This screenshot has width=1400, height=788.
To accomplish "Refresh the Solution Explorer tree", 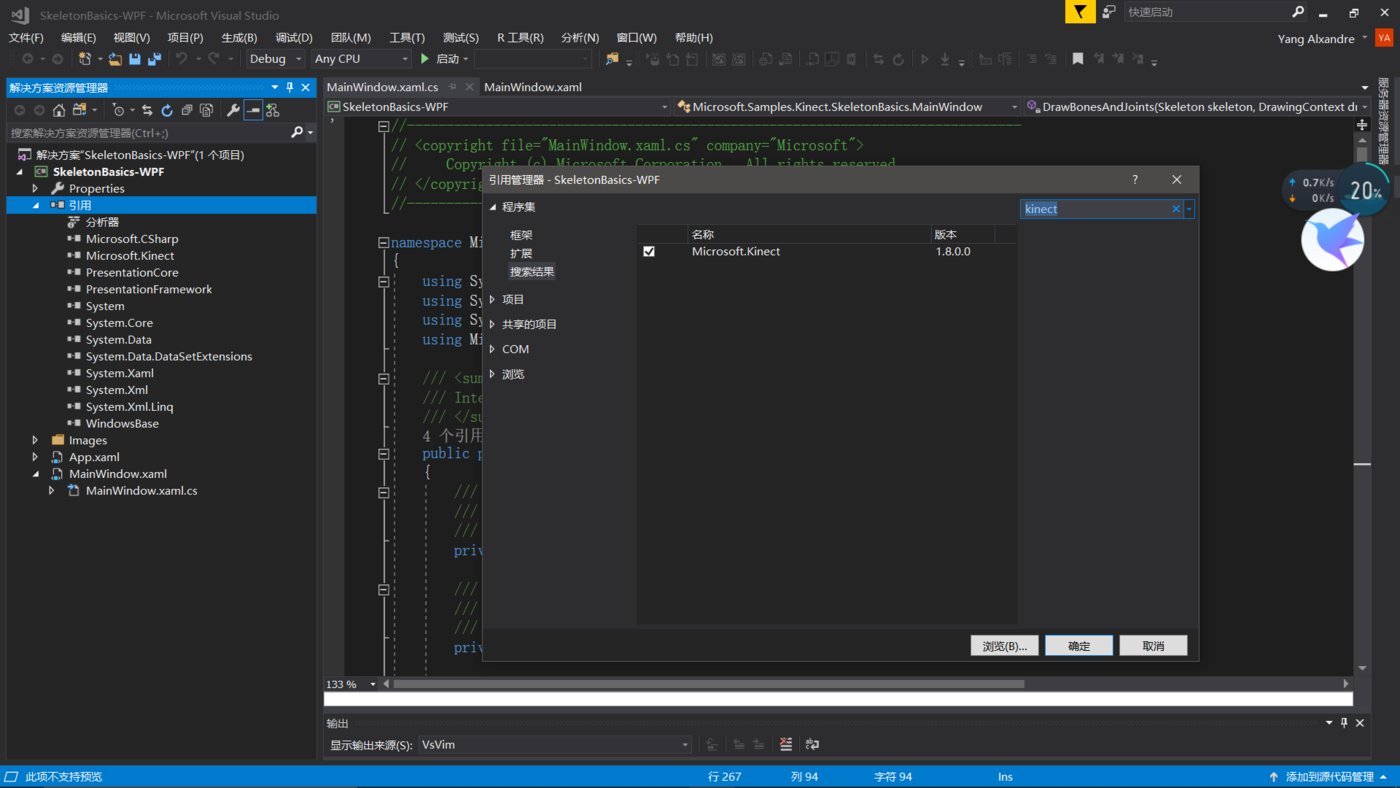I will pos(167,110).
